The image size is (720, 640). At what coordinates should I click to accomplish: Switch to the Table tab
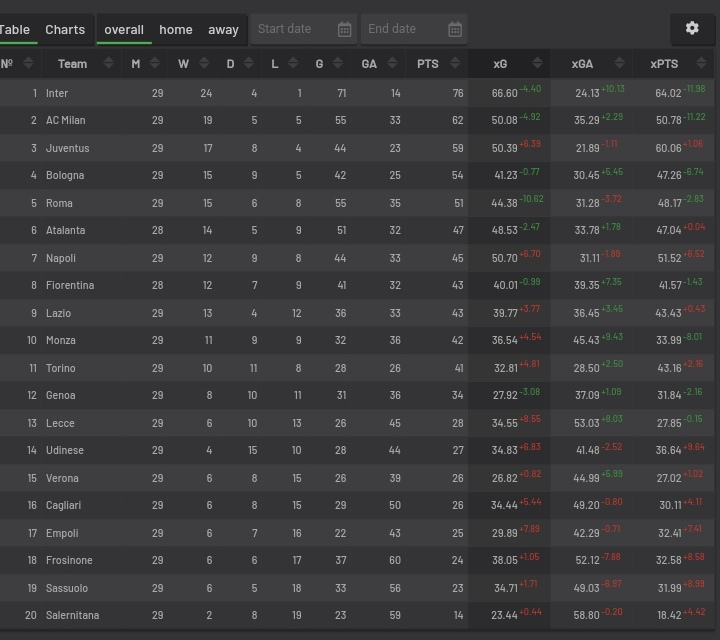tap(15, 30)
